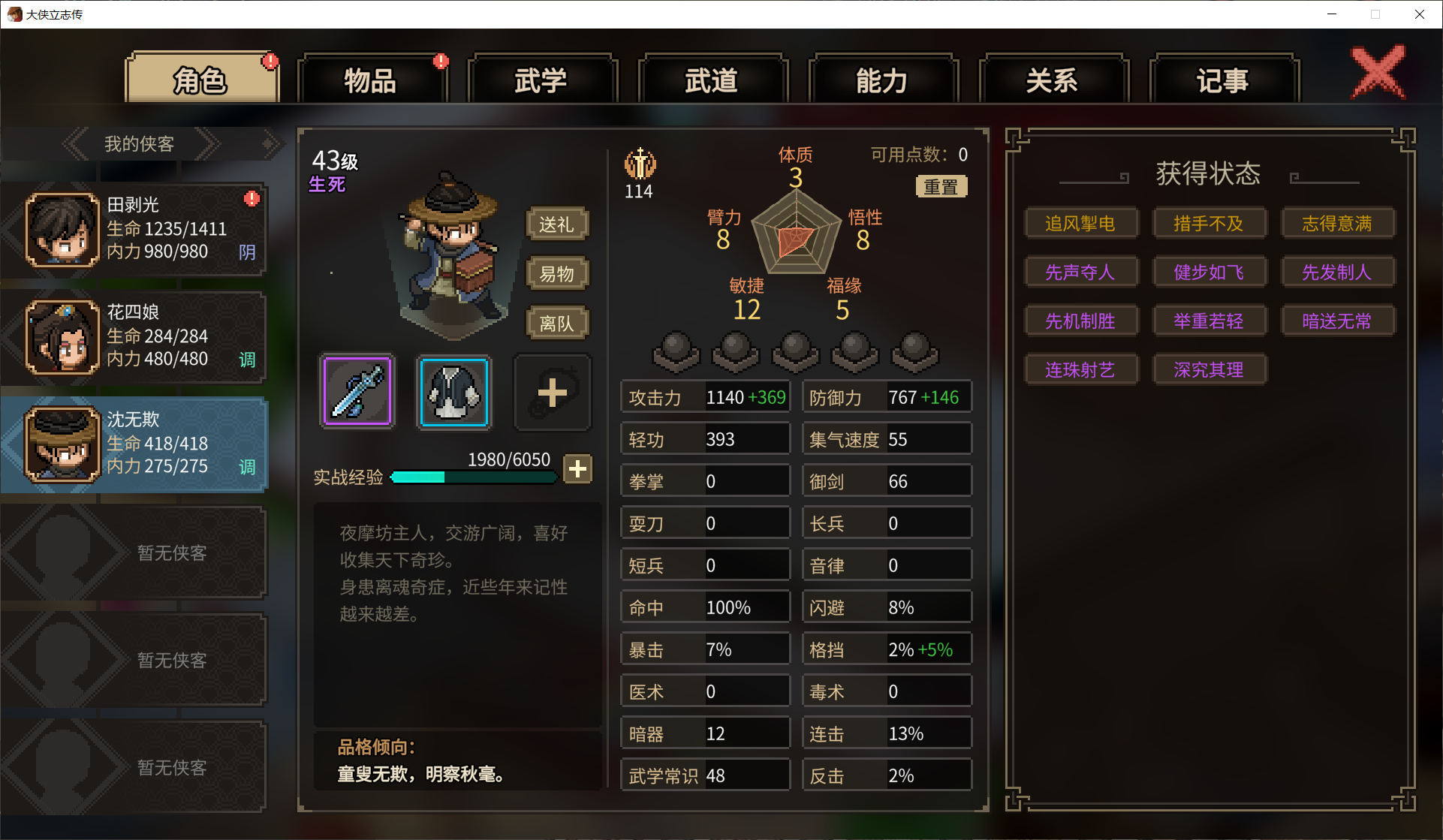
Task: Toggle the 调 stance marker on 沈无欺
Action: [x=247, y=467]
